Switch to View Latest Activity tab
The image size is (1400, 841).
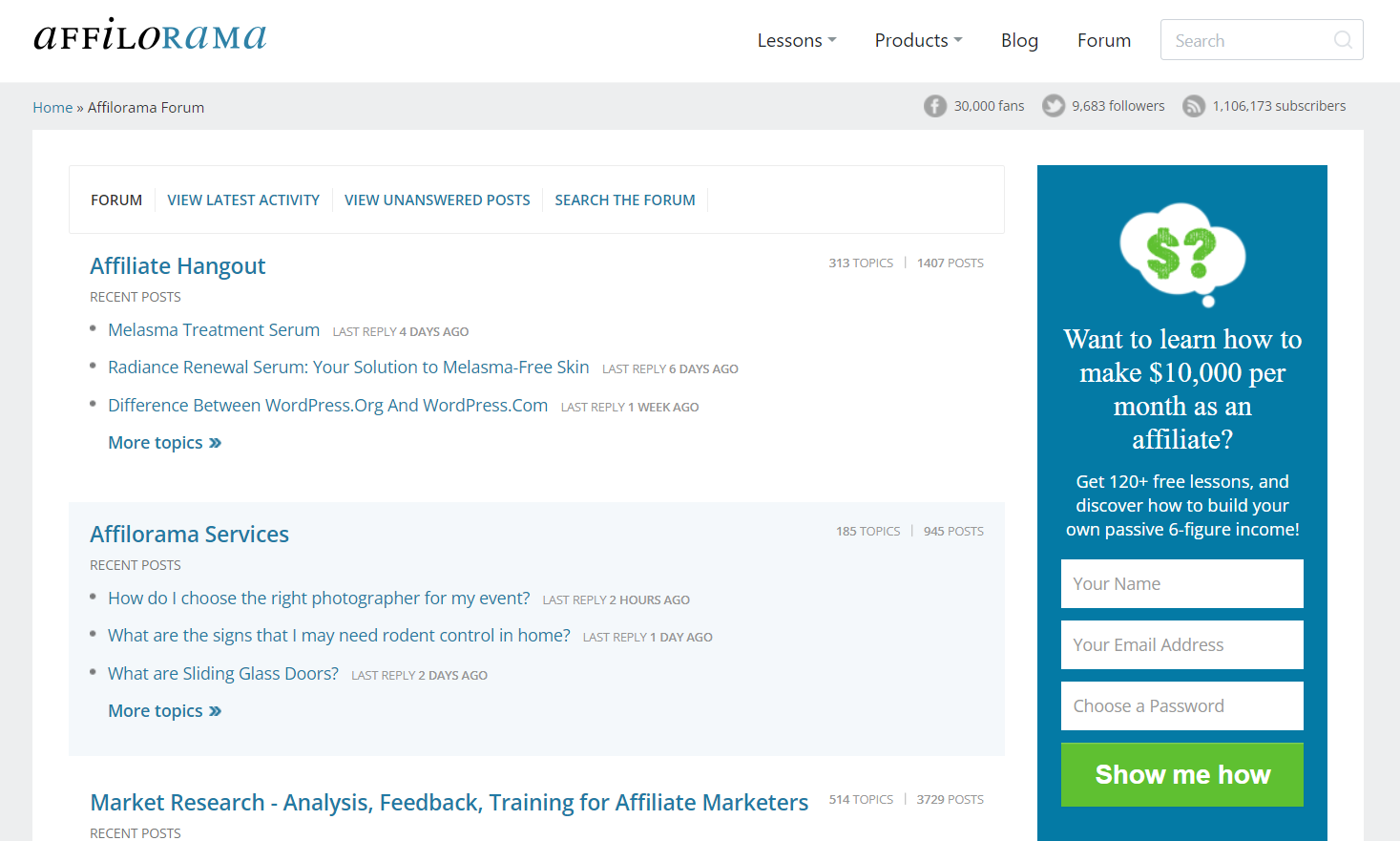(243, 200)
